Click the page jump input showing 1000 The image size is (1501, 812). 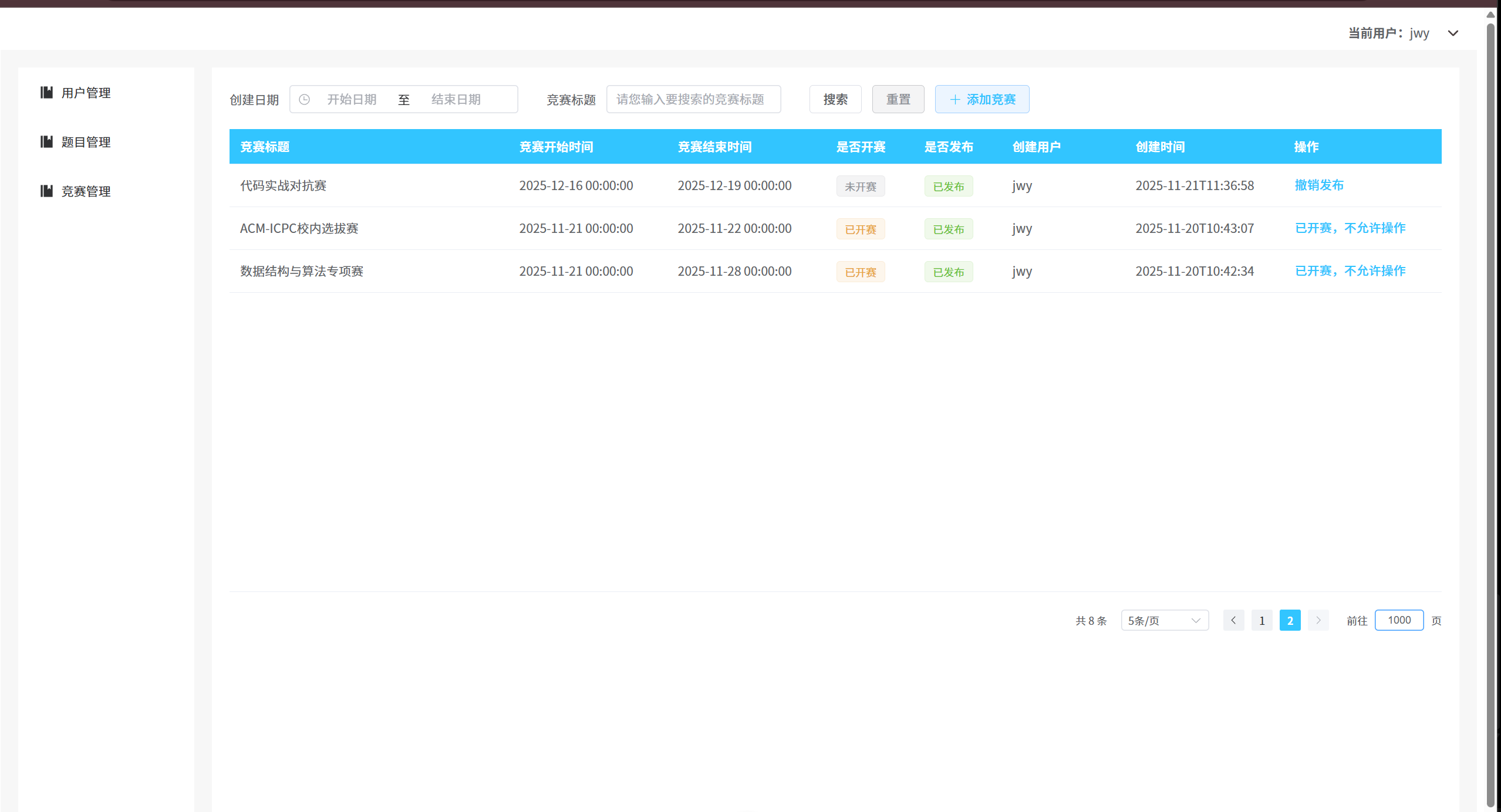[1399, 620]
